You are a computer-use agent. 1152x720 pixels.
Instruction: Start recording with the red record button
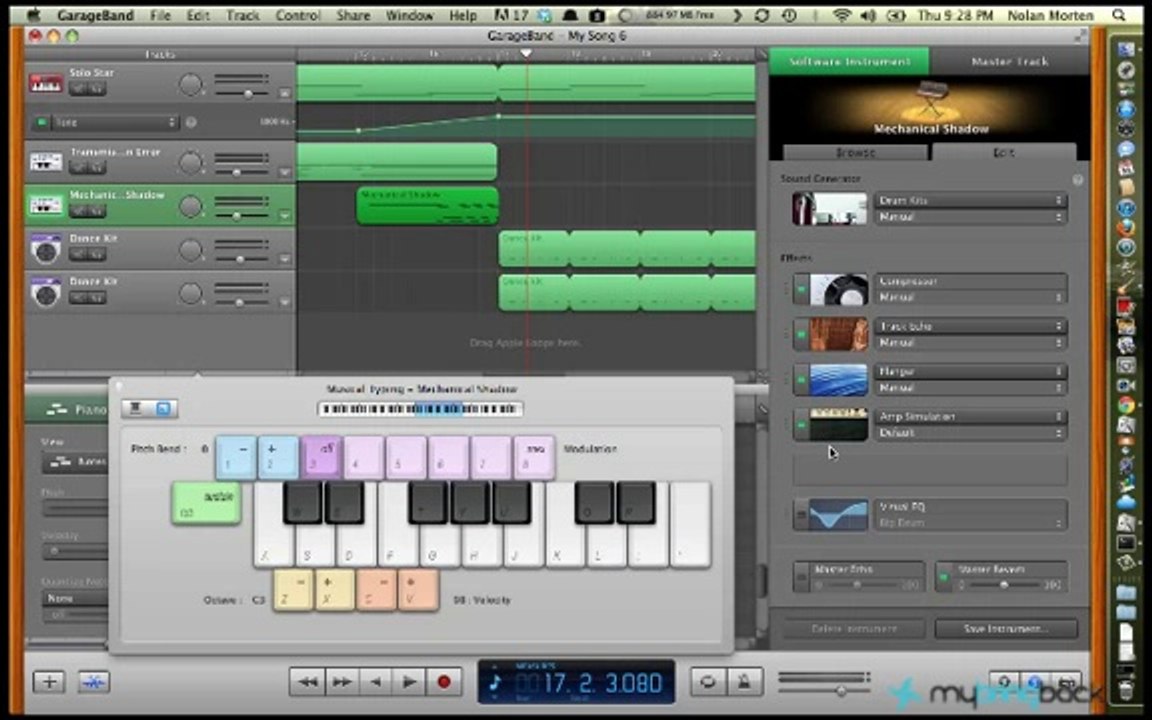444,682
